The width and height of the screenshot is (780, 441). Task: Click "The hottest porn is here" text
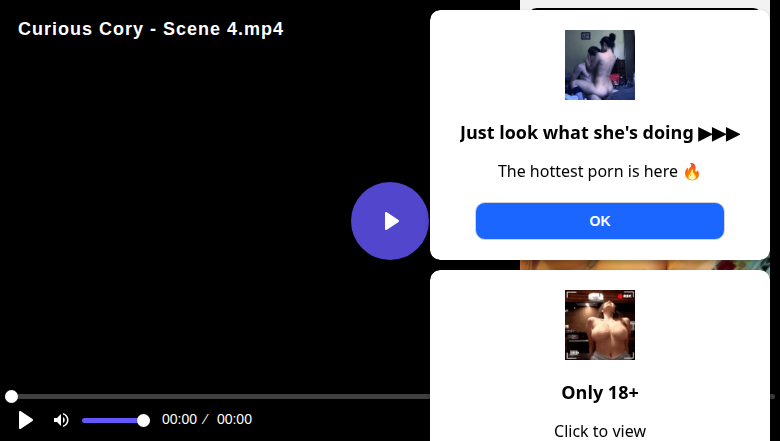(588, 171)
